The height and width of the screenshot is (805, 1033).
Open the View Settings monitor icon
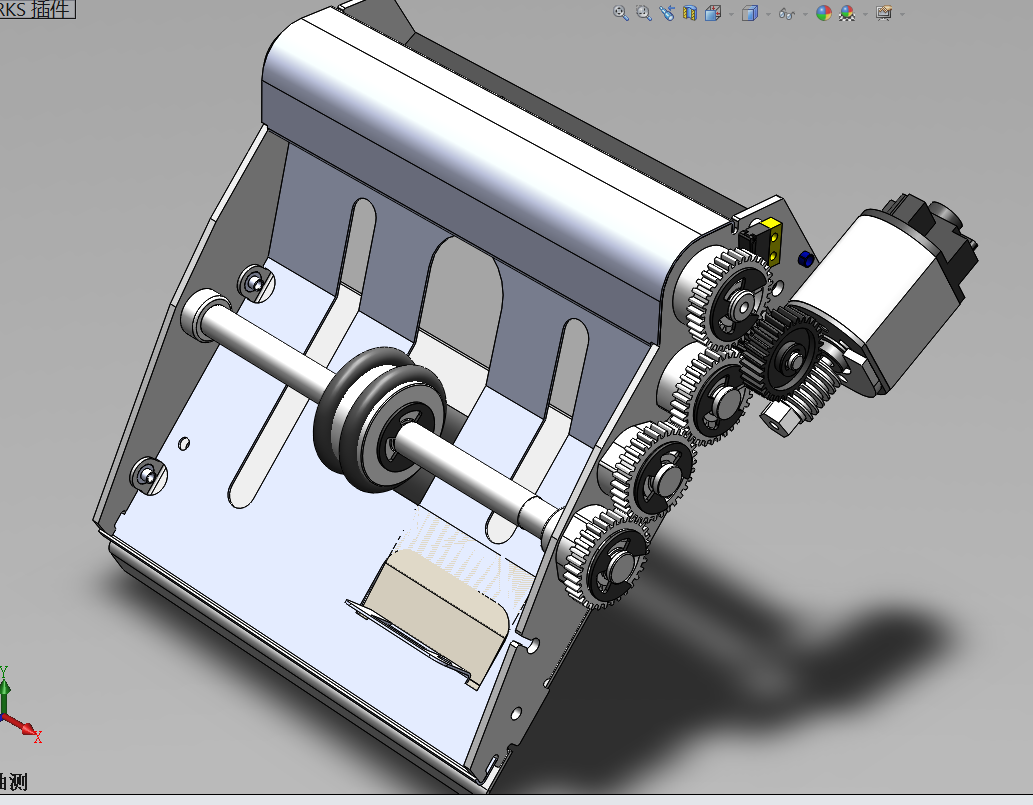pyautogui.click(x=884, y=13)
